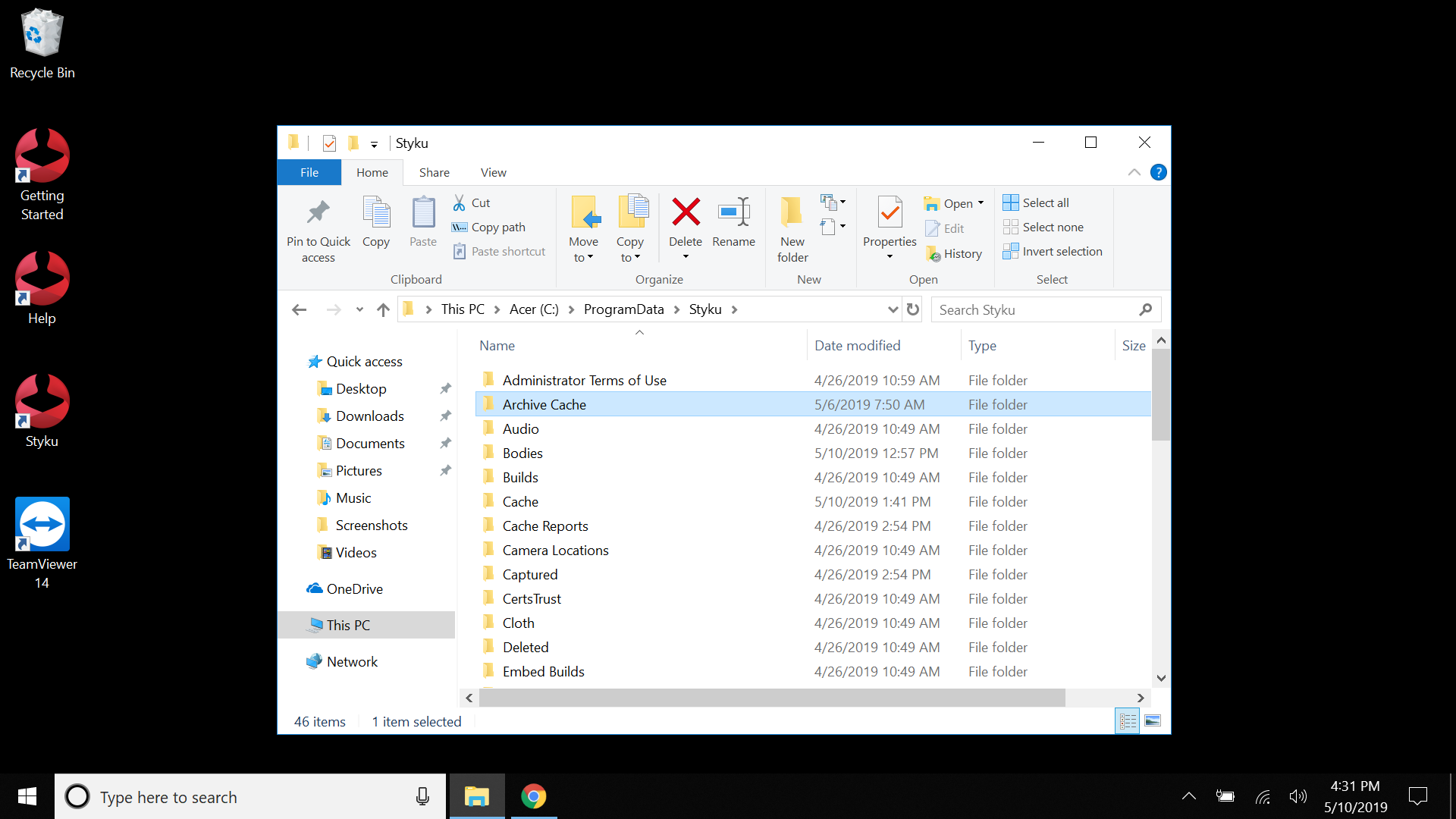Viewport: 1456px width, 819px height.
Task: Click the History icon in Open group
Action: pos(934,254)
